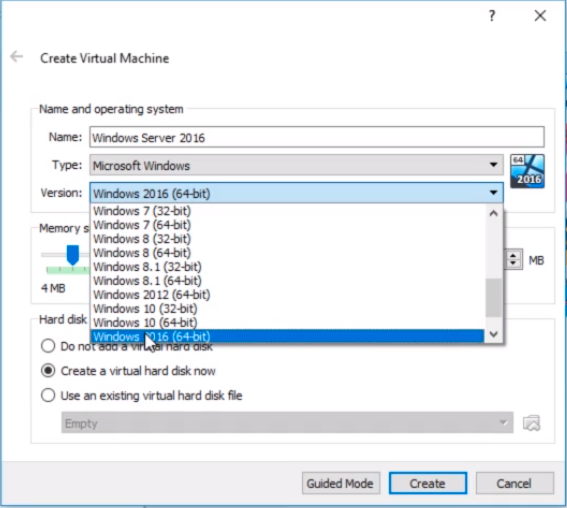Click the Name field Windows Server 2016
Viewport: 567px width, 508px height.
coord(317,137)
